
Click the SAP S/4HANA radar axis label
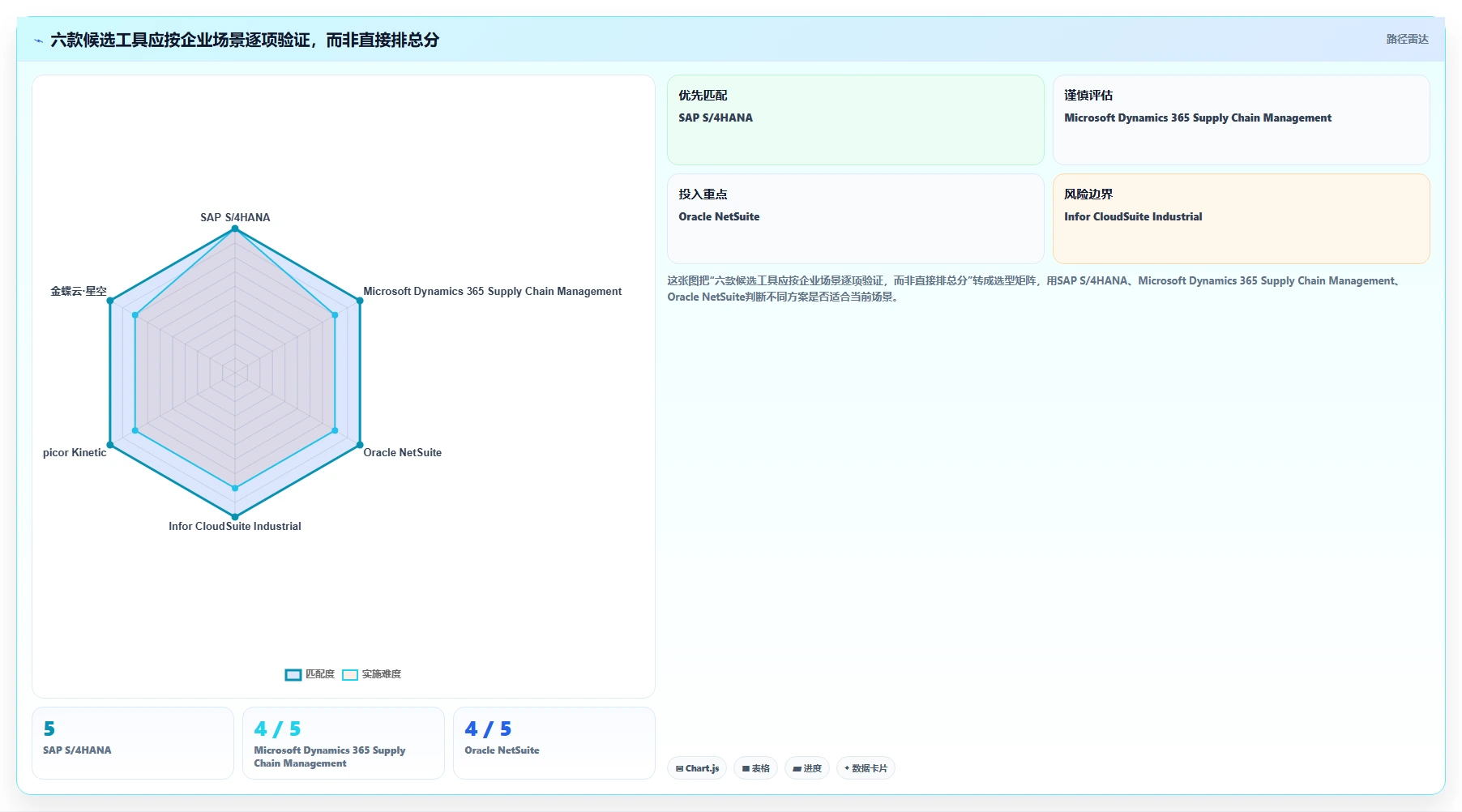(x=235, y=217)
